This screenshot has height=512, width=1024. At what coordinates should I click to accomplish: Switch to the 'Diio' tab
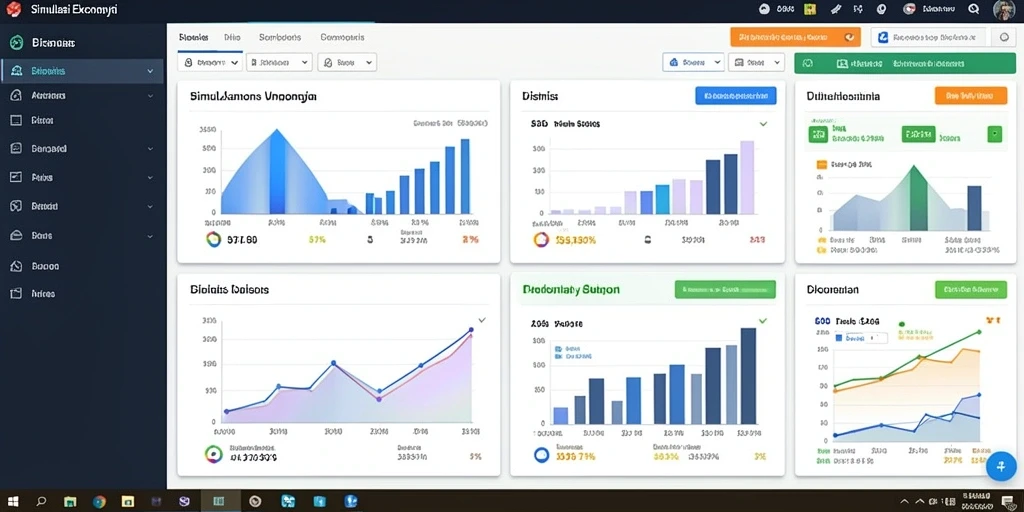pos(232,38)
